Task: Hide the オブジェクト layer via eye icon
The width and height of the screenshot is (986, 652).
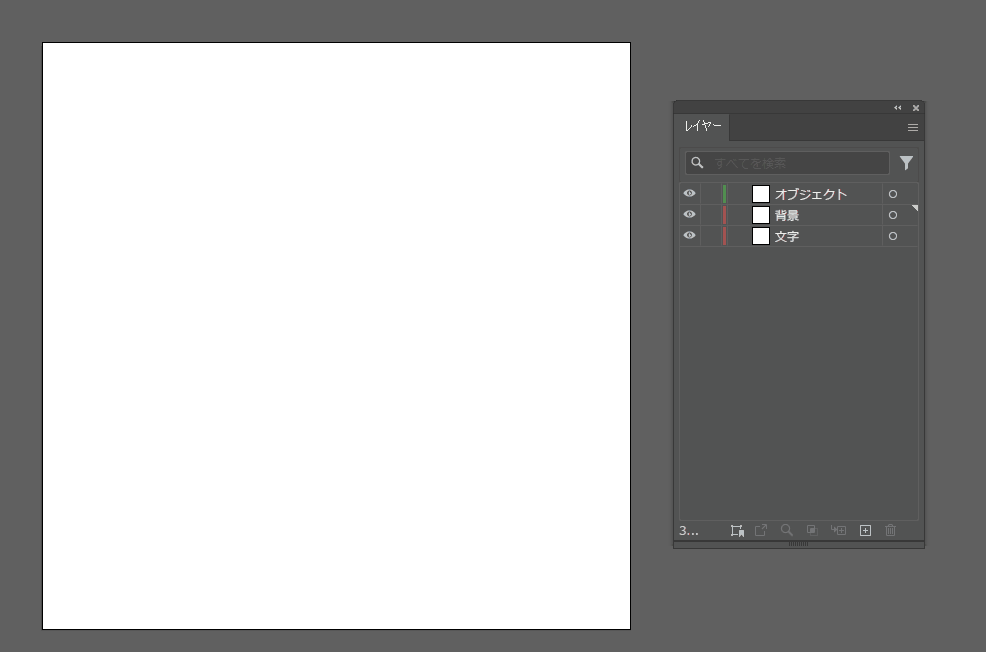Action: tap(689, 194)
